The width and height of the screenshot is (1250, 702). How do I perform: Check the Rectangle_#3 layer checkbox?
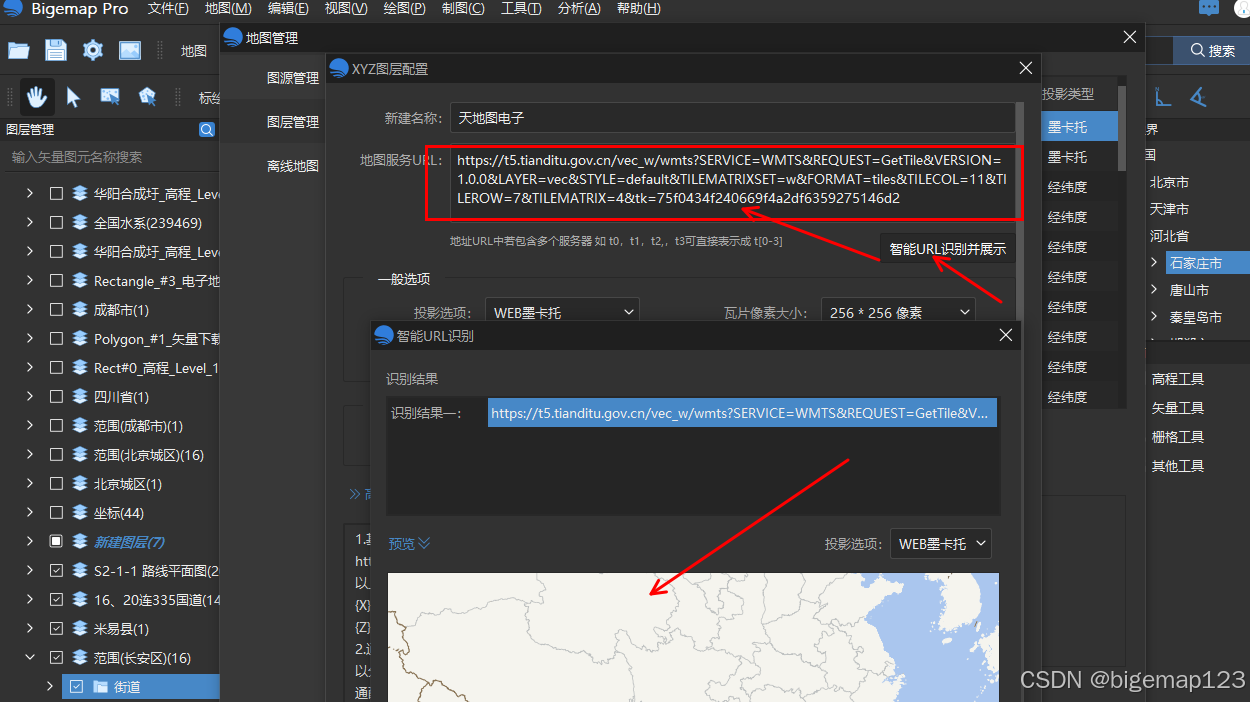(56, 281)
